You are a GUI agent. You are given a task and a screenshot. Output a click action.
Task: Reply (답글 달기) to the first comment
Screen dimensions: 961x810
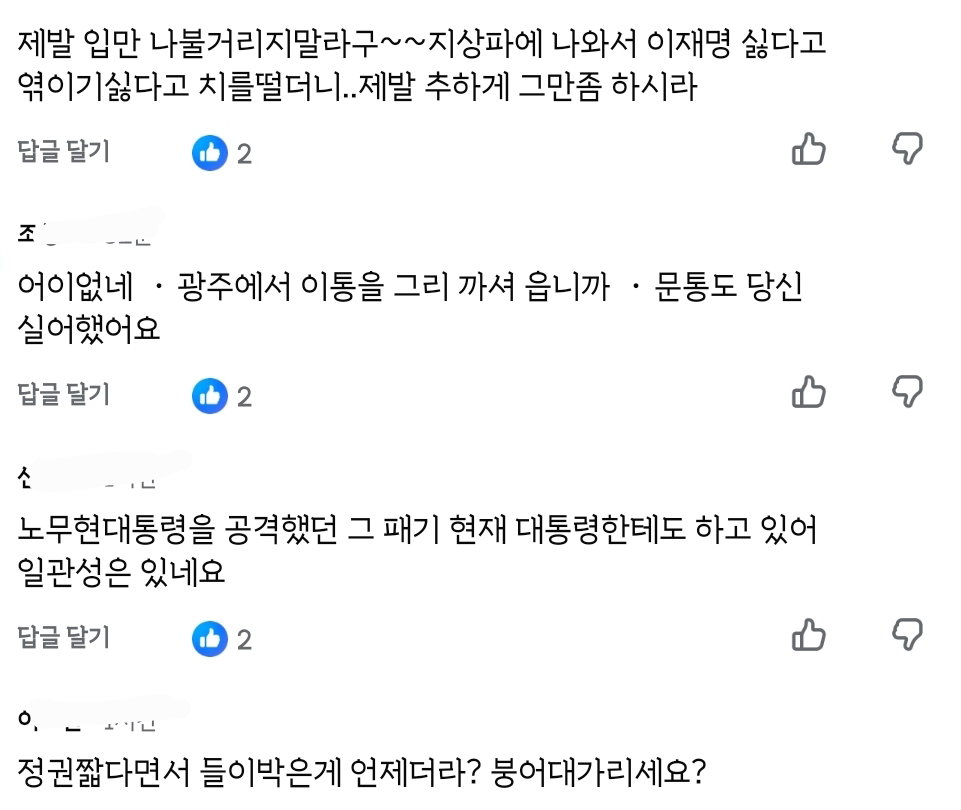pyautogui.click(x=64, y=151)
